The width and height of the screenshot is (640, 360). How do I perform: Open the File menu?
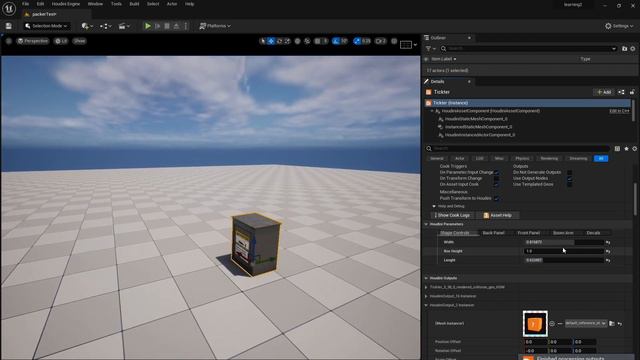[25, 4]
